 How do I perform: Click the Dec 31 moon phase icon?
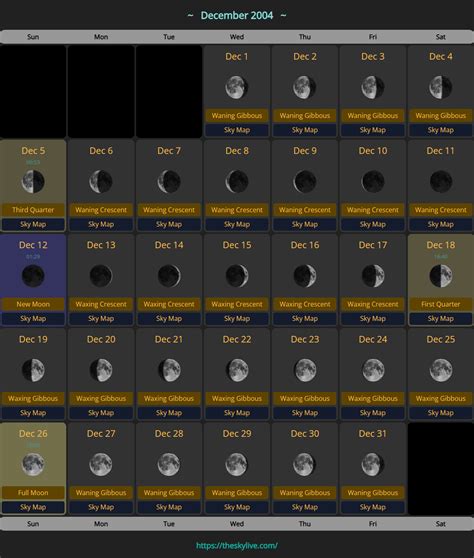tap(373, 464)
